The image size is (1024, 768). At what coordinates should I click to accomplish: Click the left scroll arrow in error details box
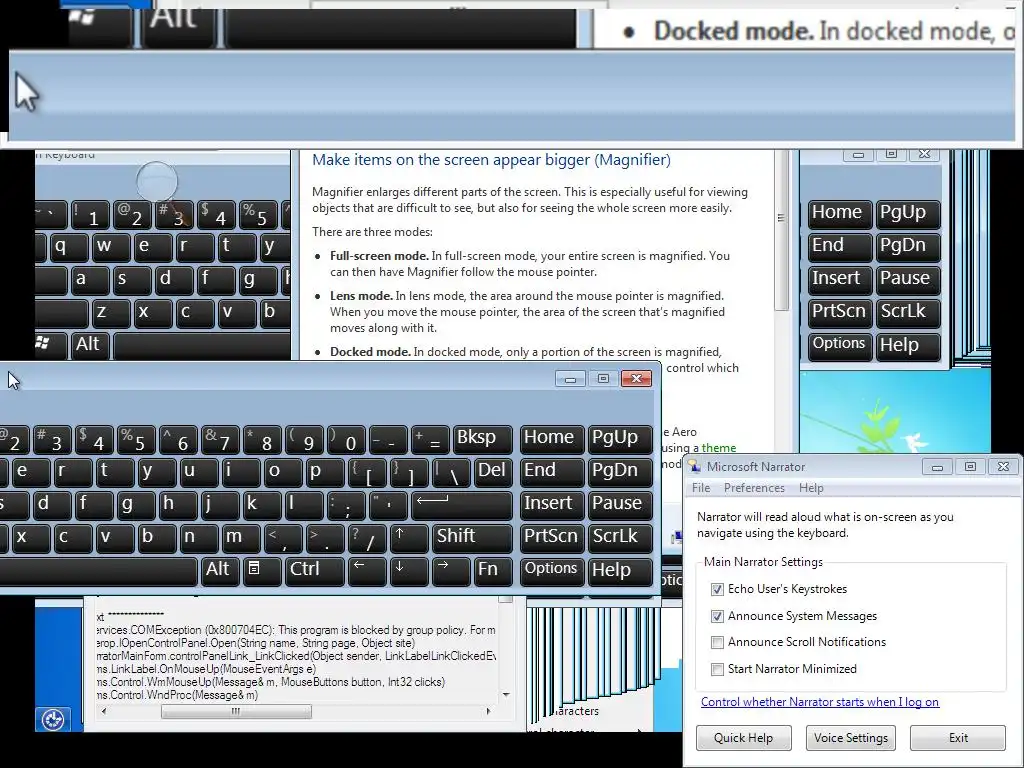(x=104, y=711)
